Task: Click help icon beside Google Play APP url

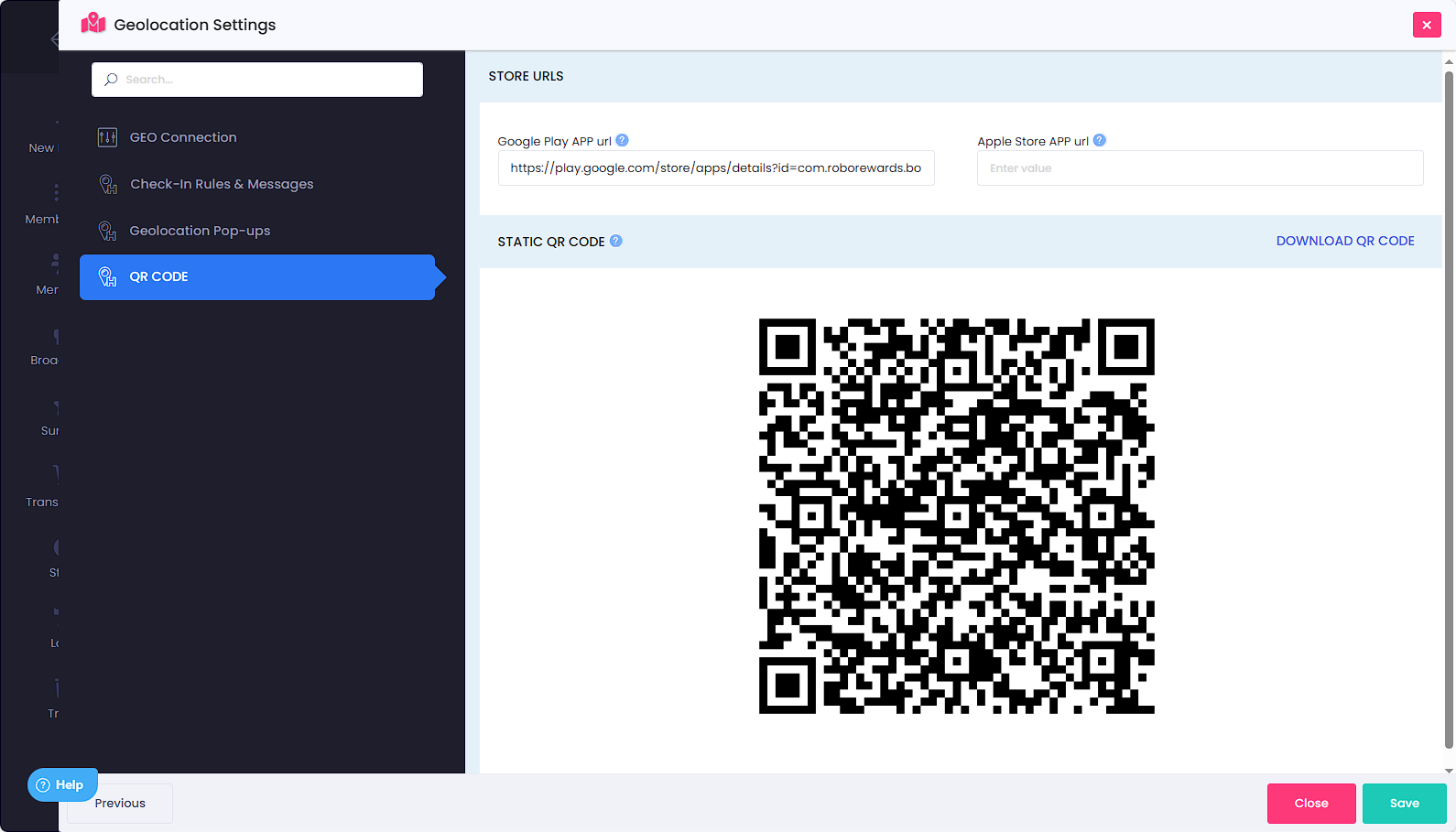Action: (x=622, y=140)
